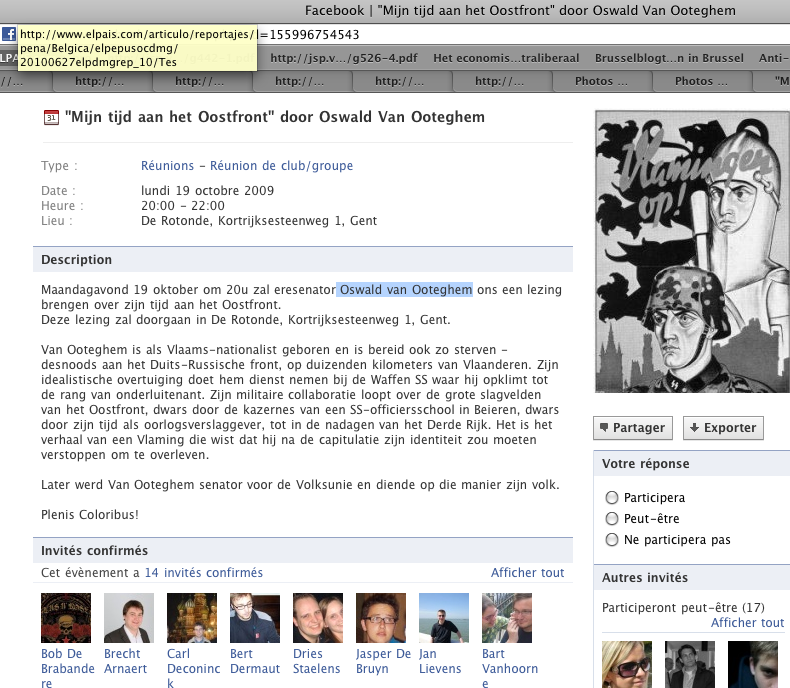Open Bart Vanhoorne profile picture
This screenshot has height=688, width=790.
click(507, 618)
